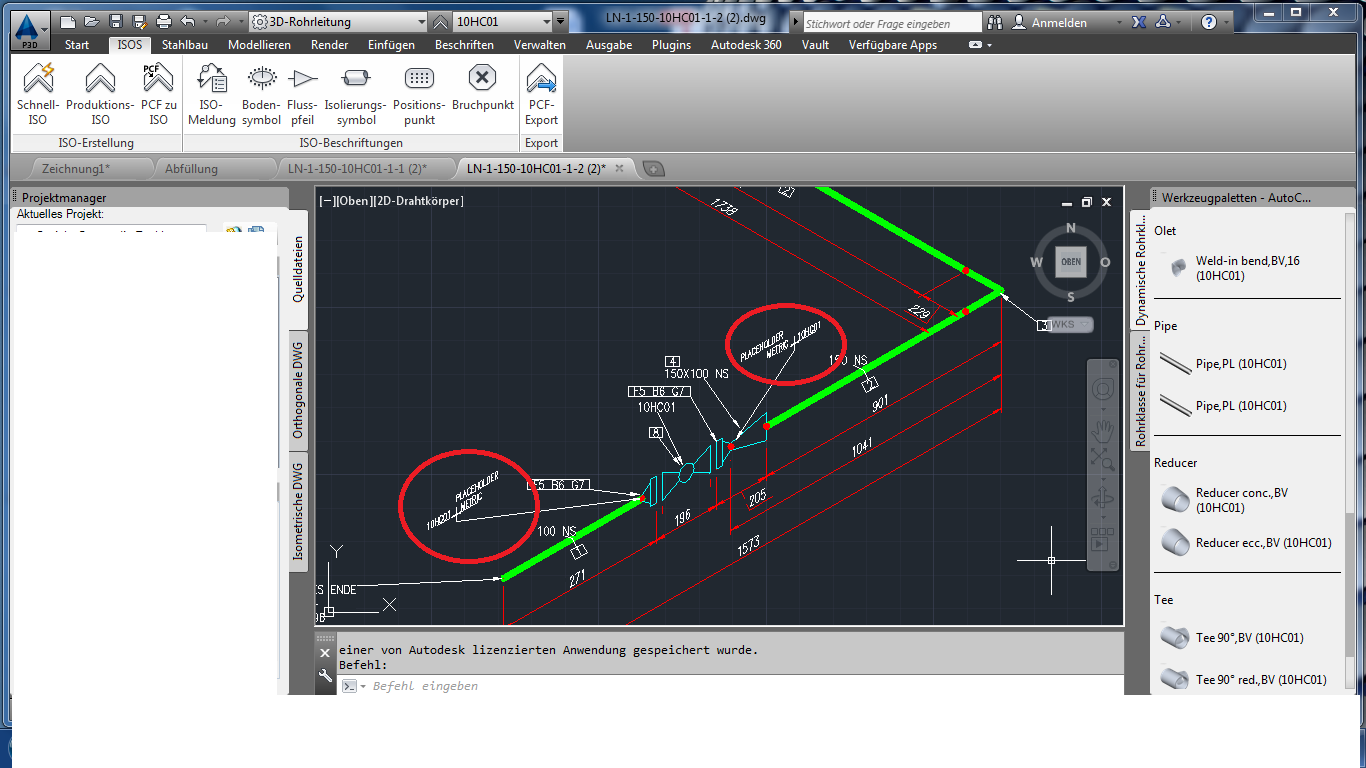1366x768 pixels.
Task: Select Reducer ecc.,BV (10HC01) palette item
Action: 1247,543
